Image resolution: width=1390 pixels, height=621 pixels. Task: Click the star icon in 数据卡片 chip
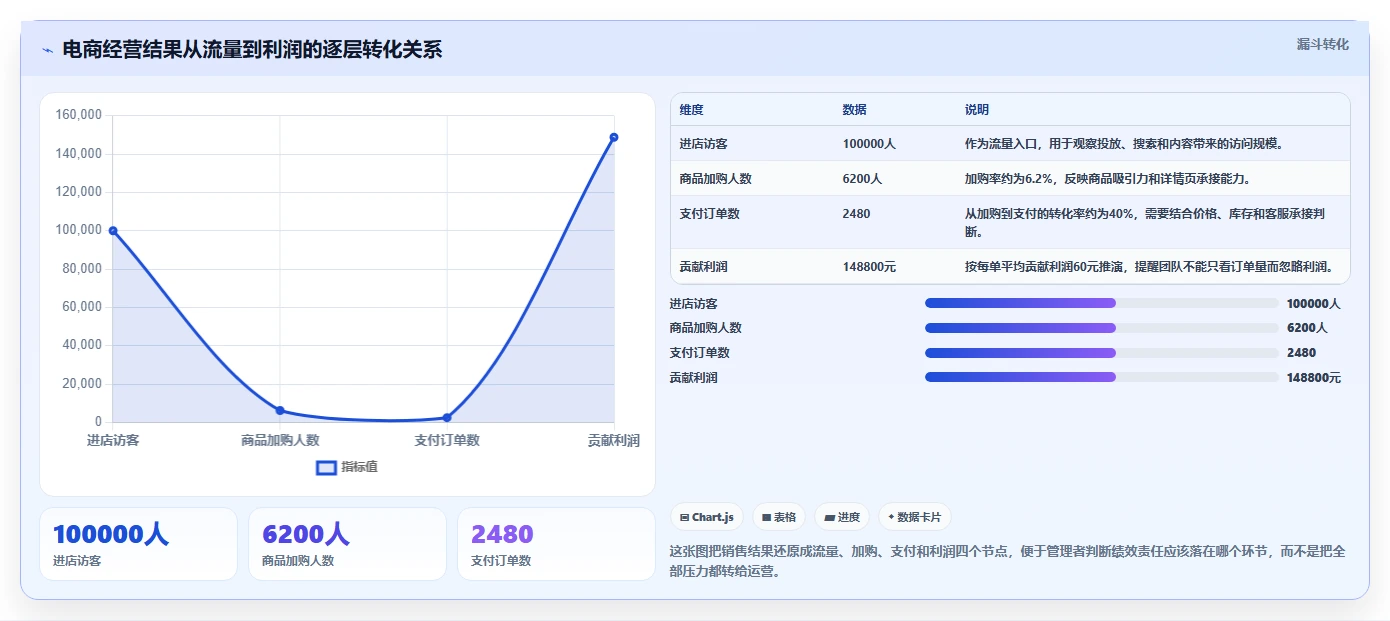pyautogui.click(x=891, y=517)
